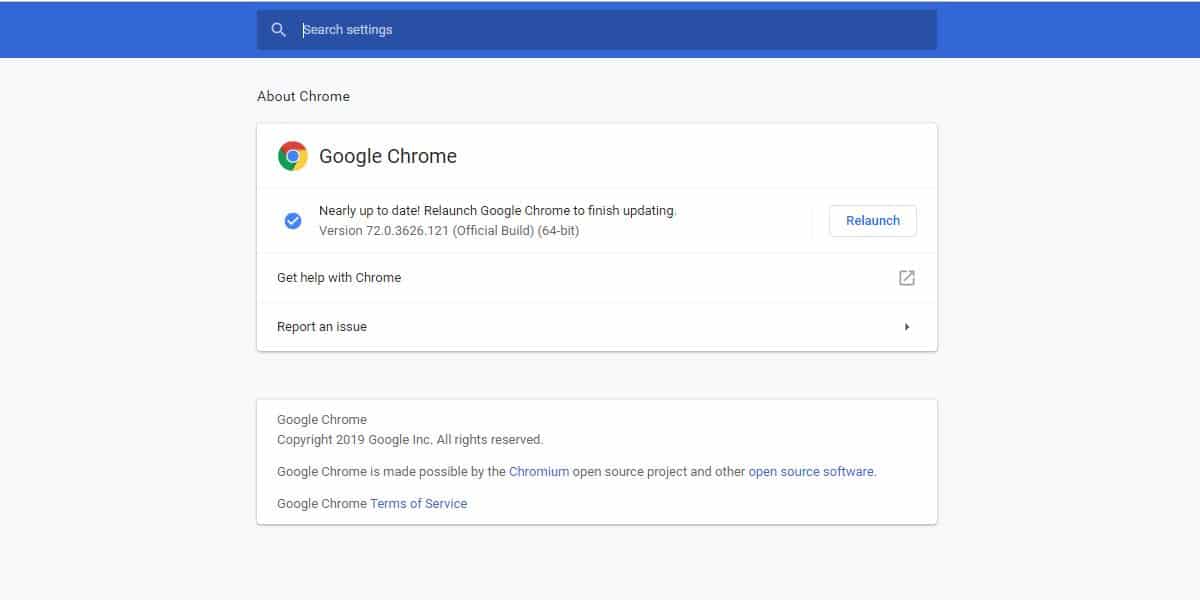Click the Google Chrome title beside the logo
The image size is (1200, 600).
coord(388,156)
